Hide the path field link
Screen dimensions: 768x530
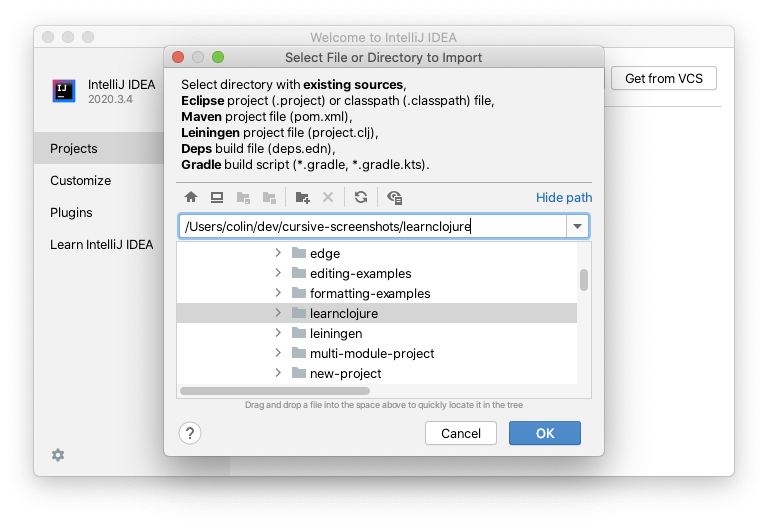point(564,197)
